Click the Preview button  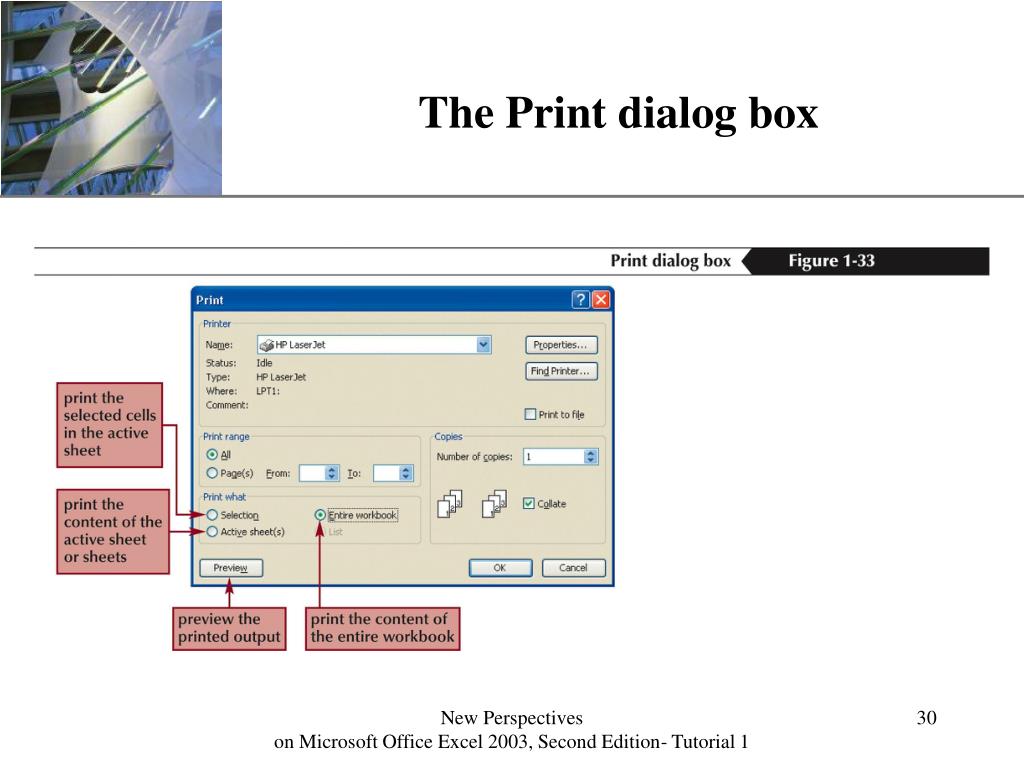pos(231,568)
